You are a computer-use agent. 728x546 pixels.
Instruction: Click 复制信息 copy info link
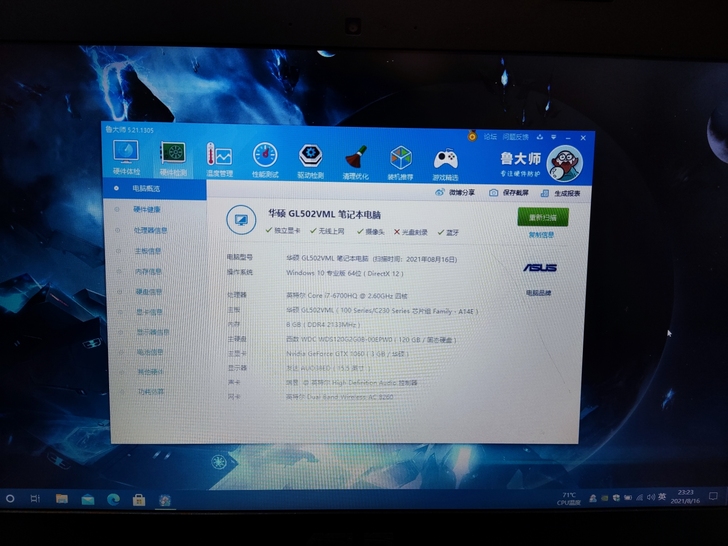pos(541,235)
